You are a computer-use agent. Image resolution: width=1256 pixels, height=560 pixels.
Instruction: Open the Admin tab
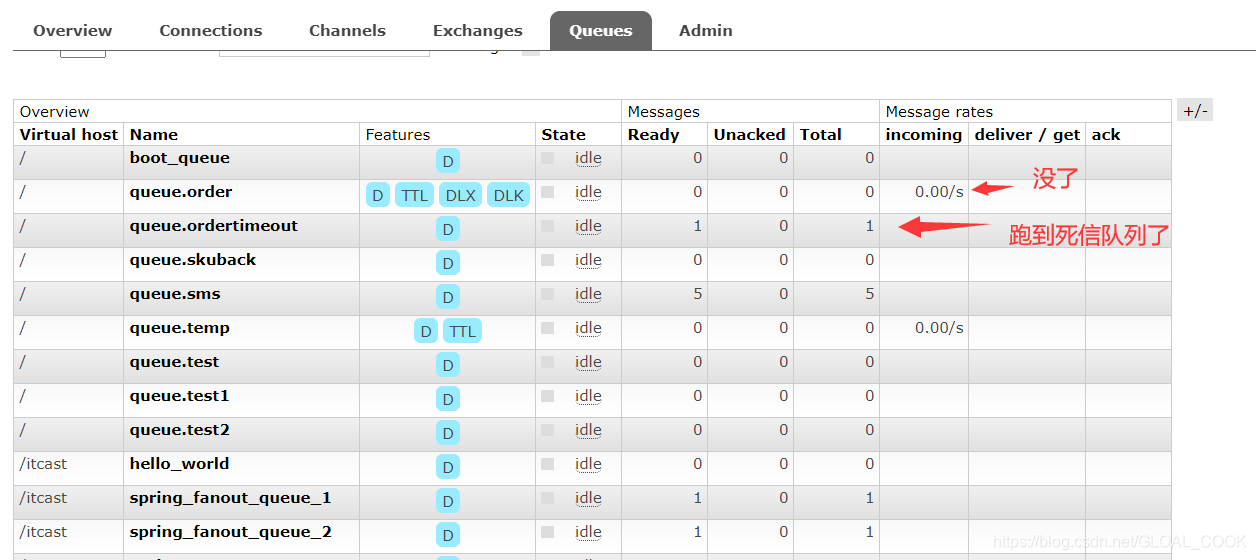(x=706, y=31)
